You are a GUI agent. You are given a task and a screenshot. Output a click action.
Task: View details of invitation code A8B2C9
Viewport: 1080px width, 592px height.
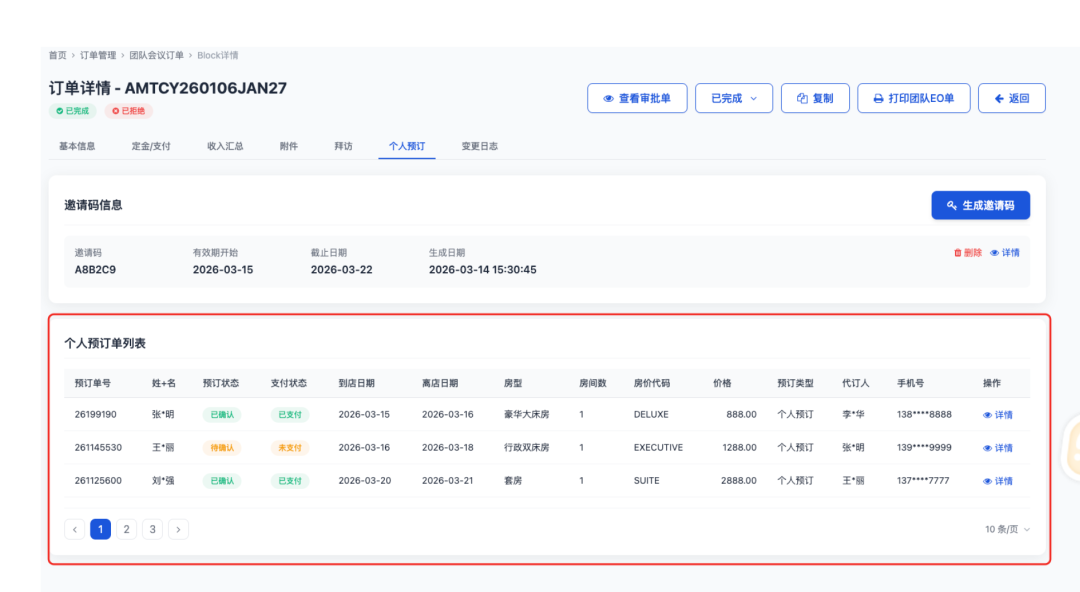pyautogui.click(x=1005, y=253)
